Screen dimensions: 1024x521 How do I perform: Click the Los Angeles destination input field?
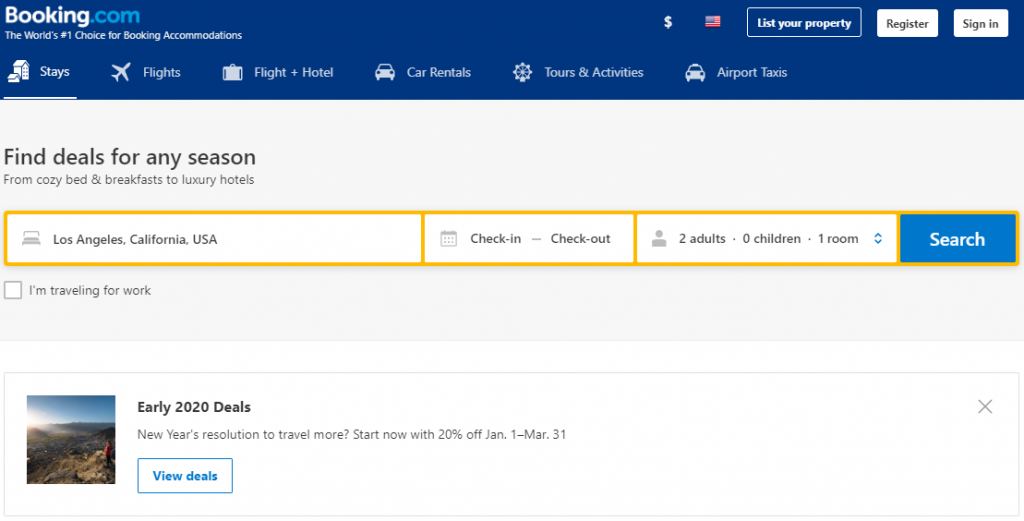click(x=214, y=239)
